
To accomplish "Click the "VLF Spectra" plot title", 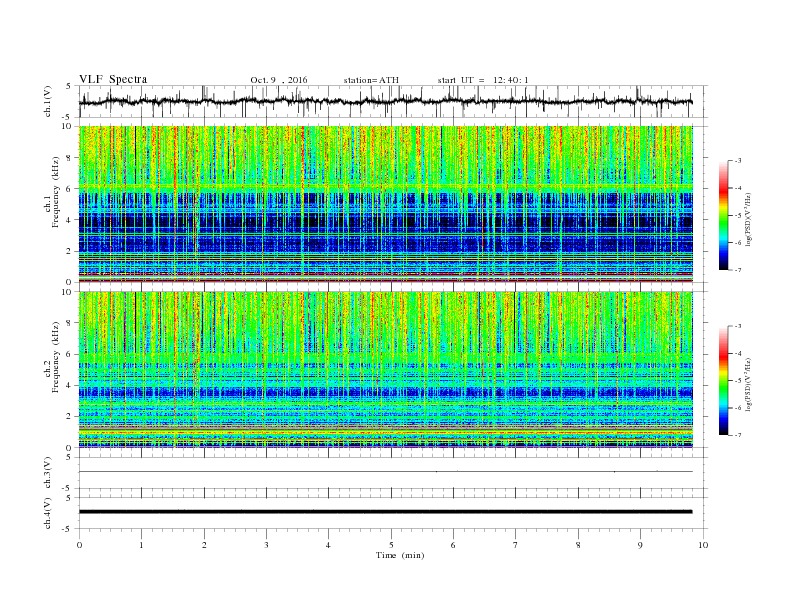I will 113,79.
